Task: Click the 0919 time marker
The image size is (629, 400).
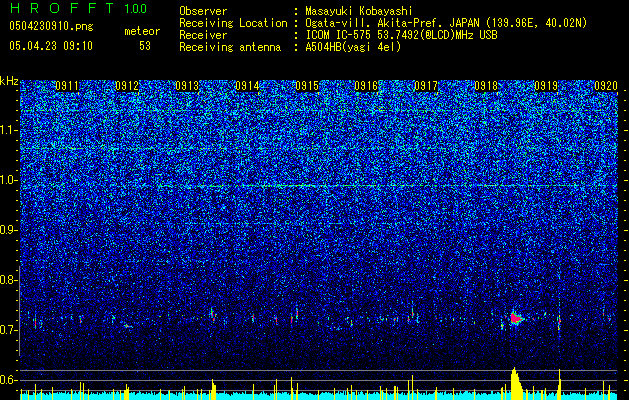Action: [x=546, y=86]
